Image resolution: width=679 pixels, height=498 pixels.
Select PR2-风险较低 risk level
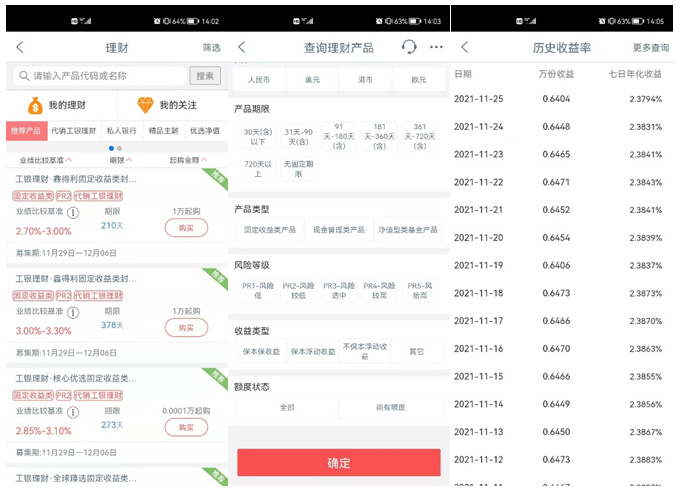click(x=298, y=290)
